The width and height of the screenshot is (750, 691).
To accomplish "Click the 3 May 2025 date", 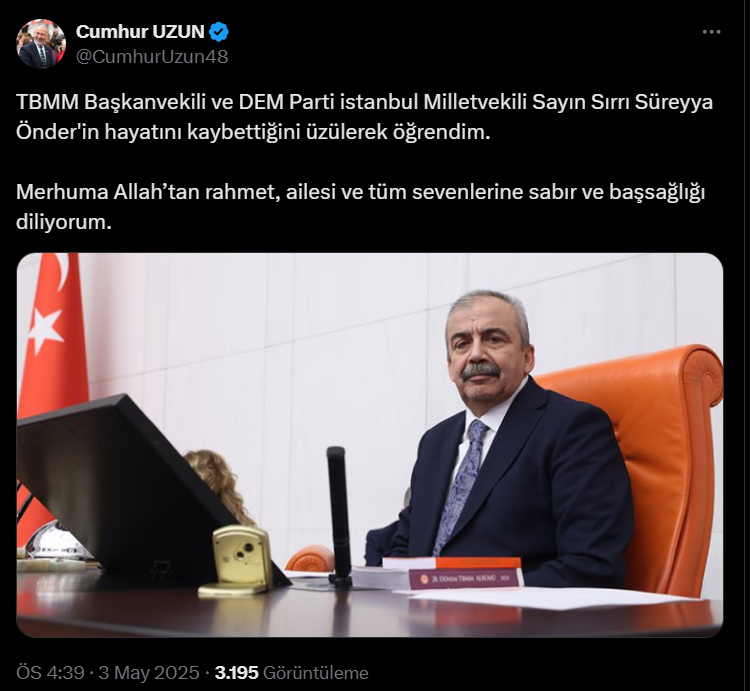I will point(149,673).
